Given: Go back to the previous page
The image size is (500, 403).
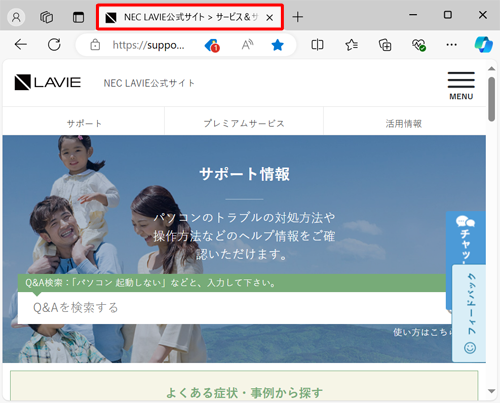Looking at the screenshot, I should point(21,44).
